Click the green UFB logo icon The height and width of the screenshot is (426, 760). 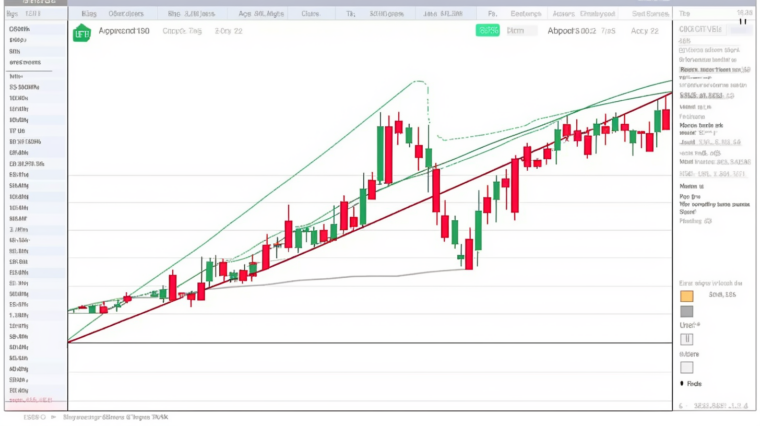click(81, 33)
